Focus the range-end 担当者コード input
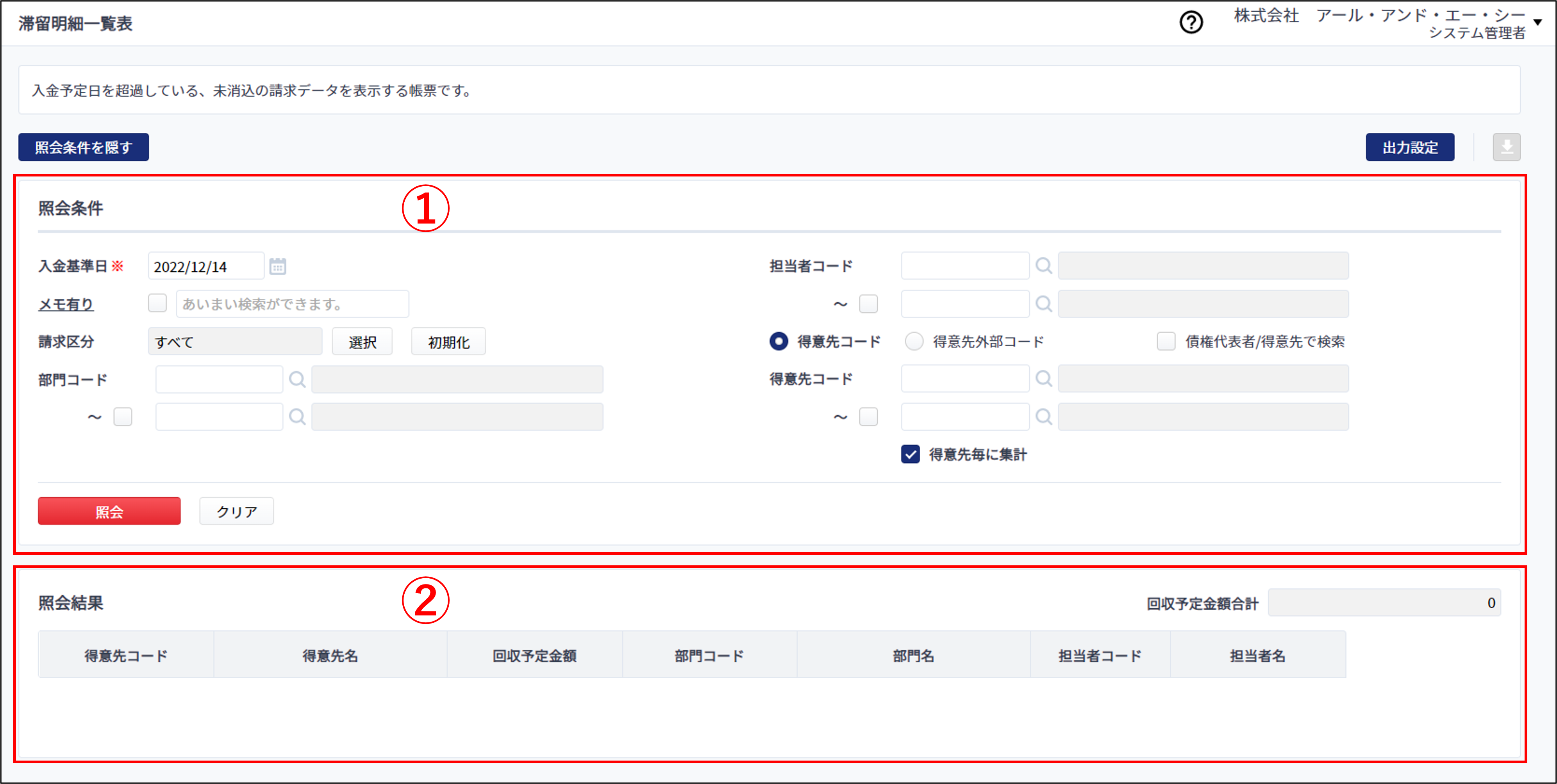 (965, 304)
